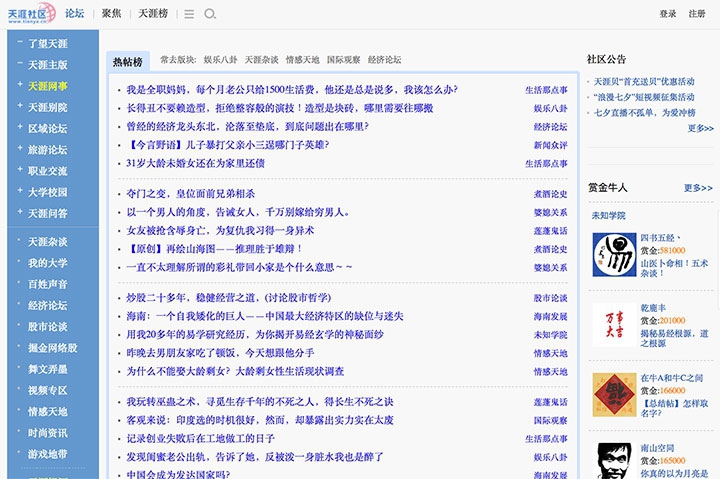Expand the 天涯别院 sidebar section
The height and width of the screenshot is (479, 720).
19,107
